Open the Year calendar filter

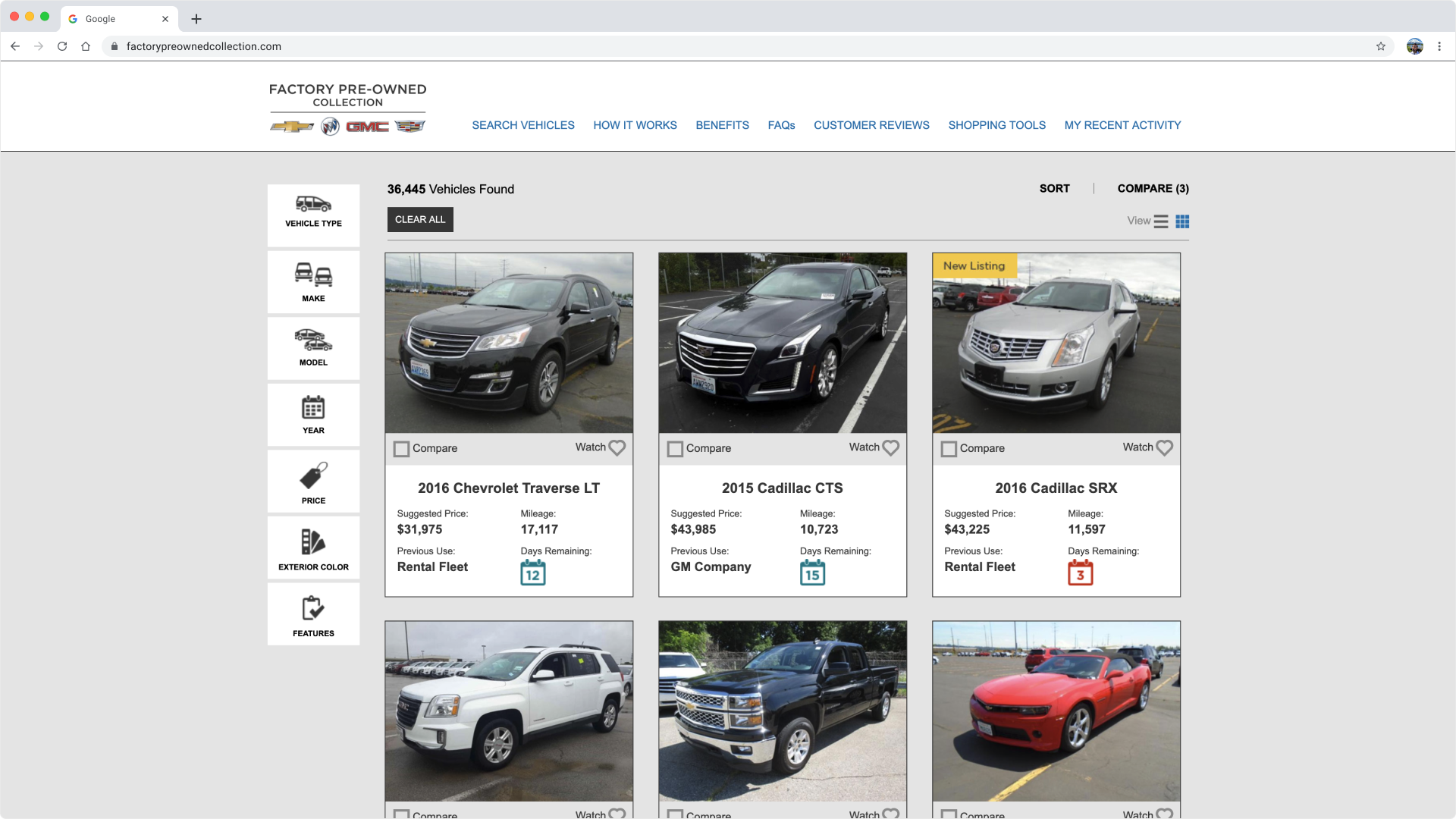point(313,408)
